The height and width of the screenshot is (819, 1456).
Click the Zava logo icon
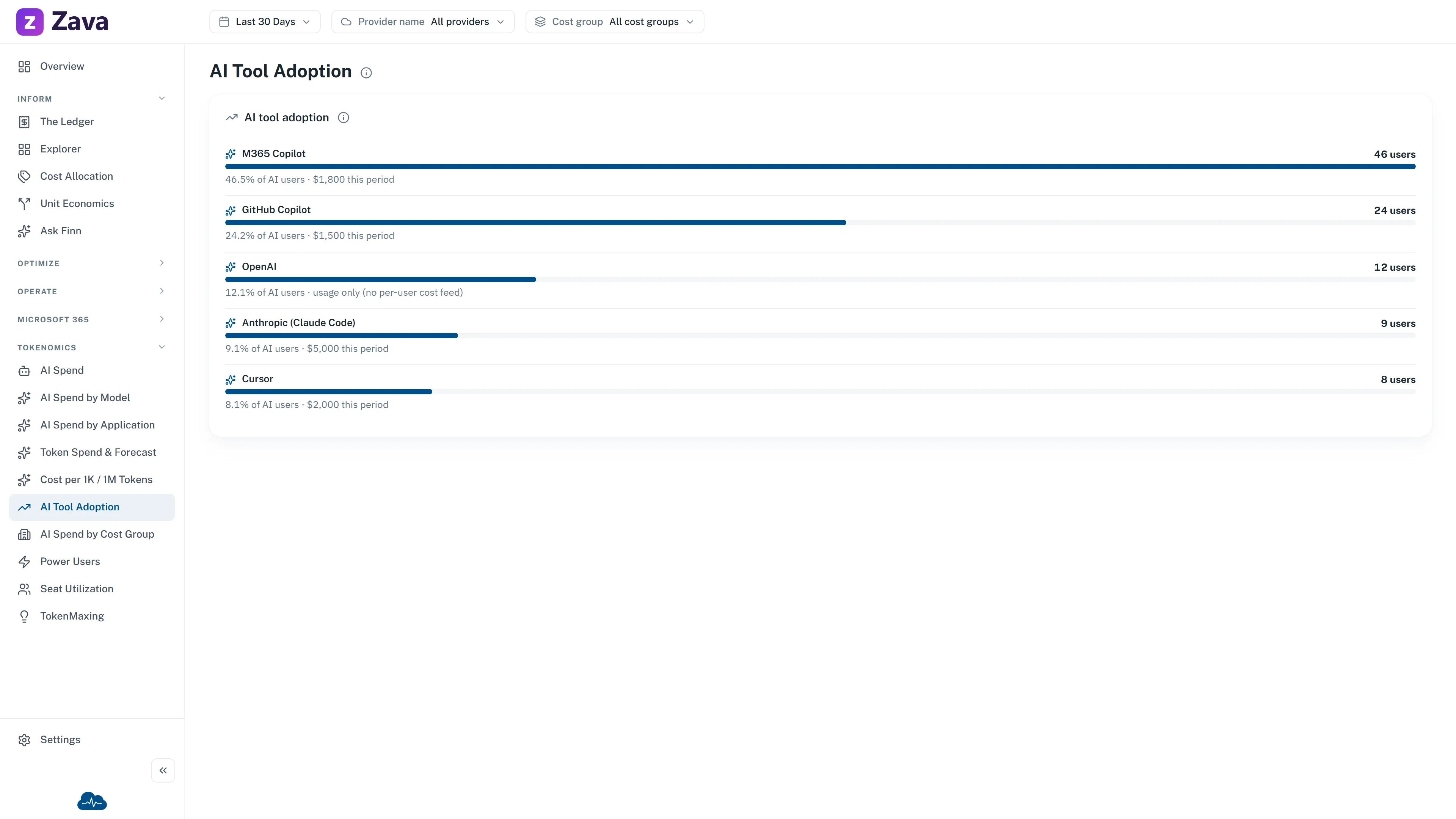click(30, 22)
